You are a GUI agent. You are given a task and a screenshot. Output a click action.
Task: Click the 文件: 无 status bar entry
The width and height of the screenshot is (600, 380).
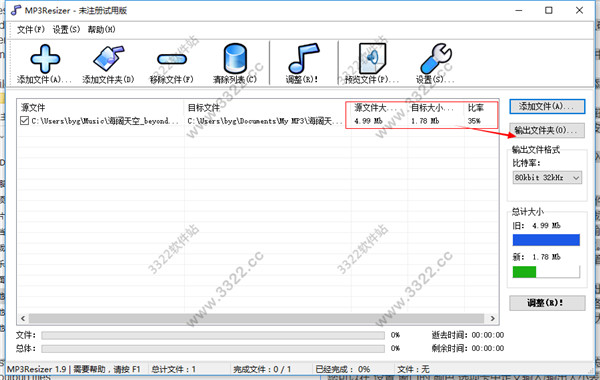(414, 369)
